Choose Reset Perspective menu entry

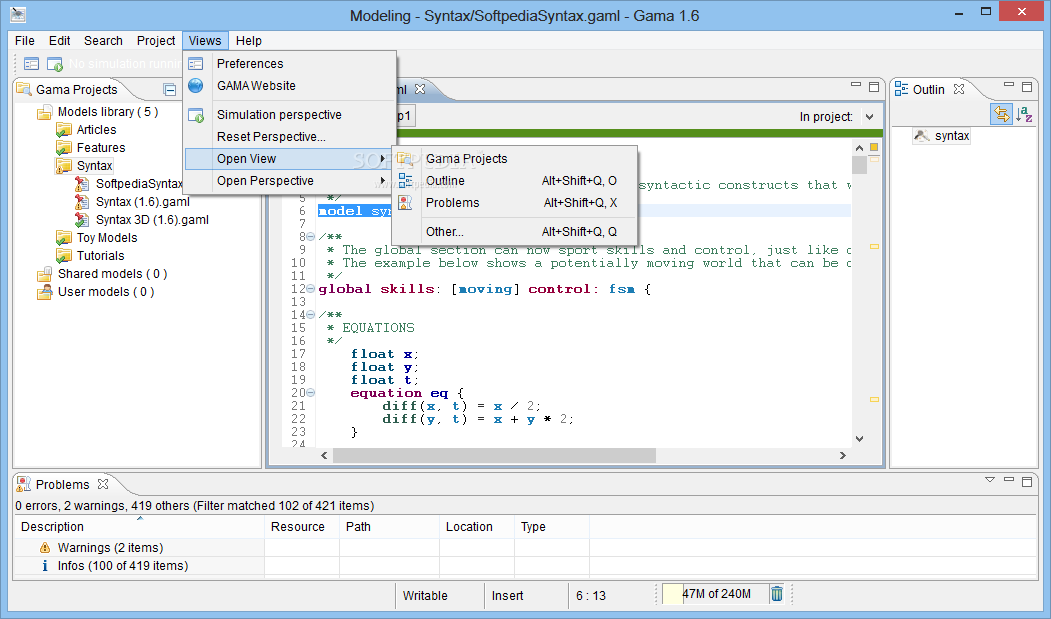click(x=290, y=137)
